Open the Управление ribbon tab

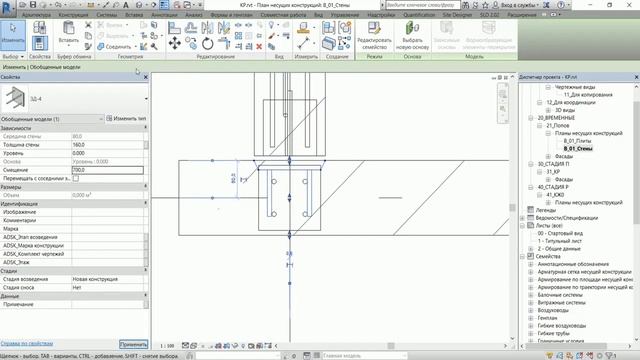tap(345, 15)
